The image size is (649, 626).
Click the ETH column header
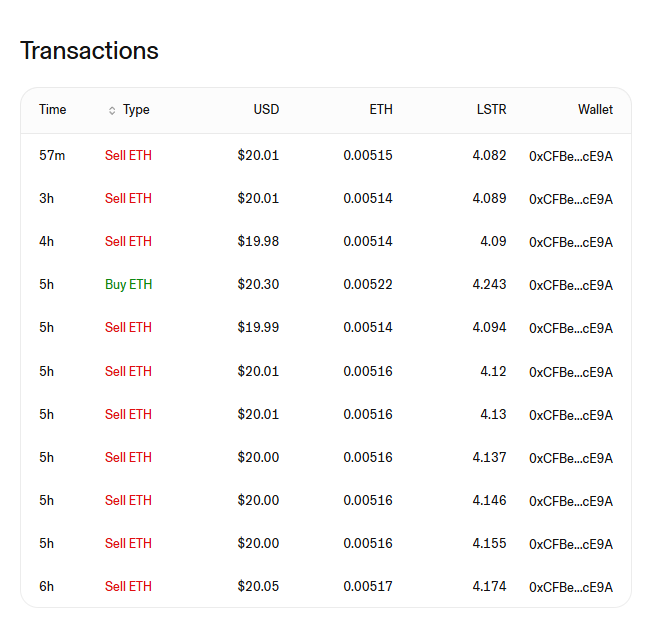point(381,110)
